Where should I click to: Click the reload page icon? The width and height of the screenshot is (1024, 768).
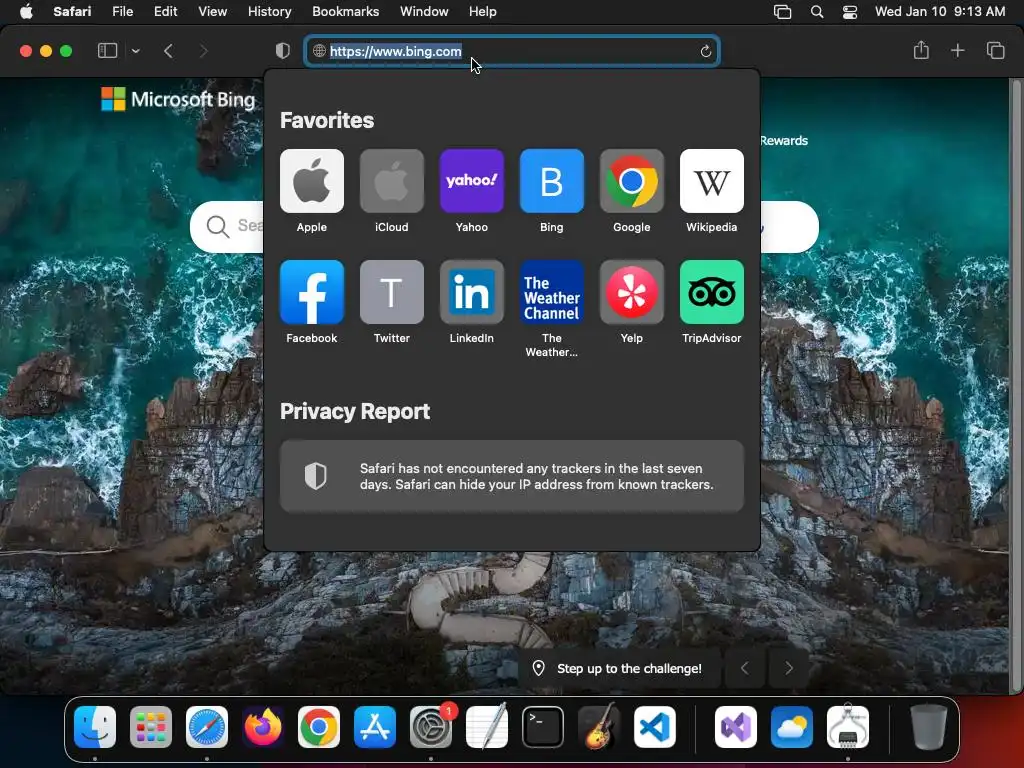(x=705, y=51)
